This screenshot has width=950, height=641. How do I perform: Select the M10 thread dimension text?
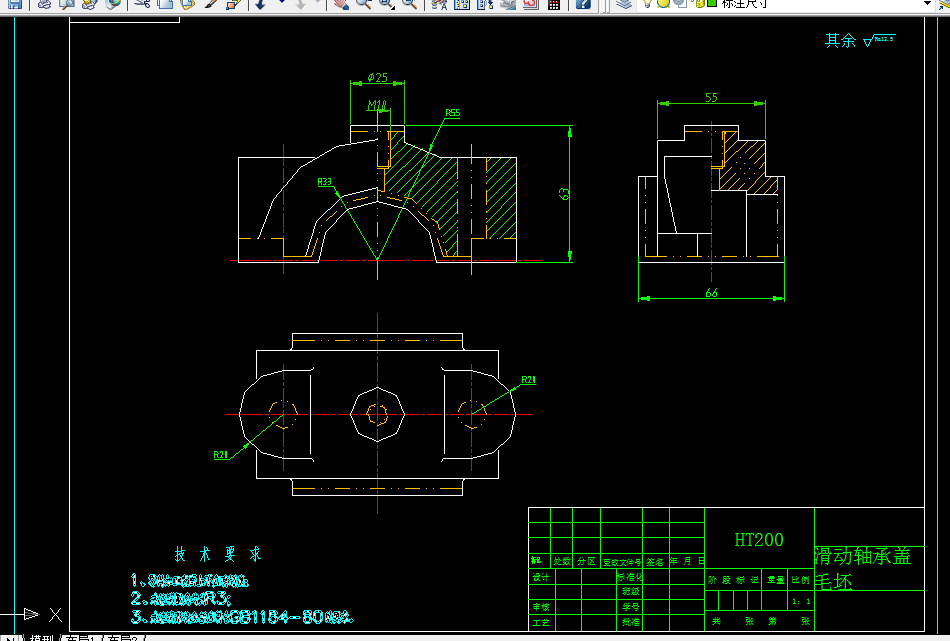377,105
